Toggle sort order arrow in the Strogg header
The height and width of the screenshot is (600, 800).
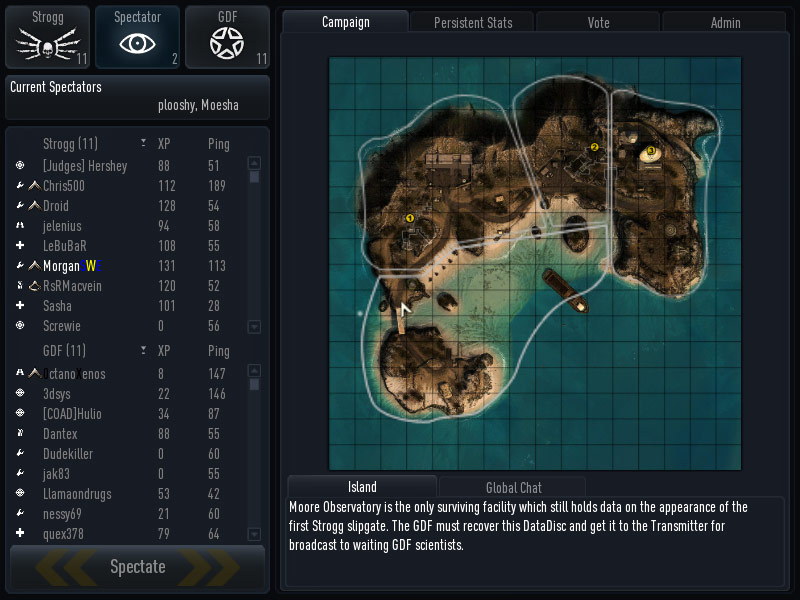[143, 143]
